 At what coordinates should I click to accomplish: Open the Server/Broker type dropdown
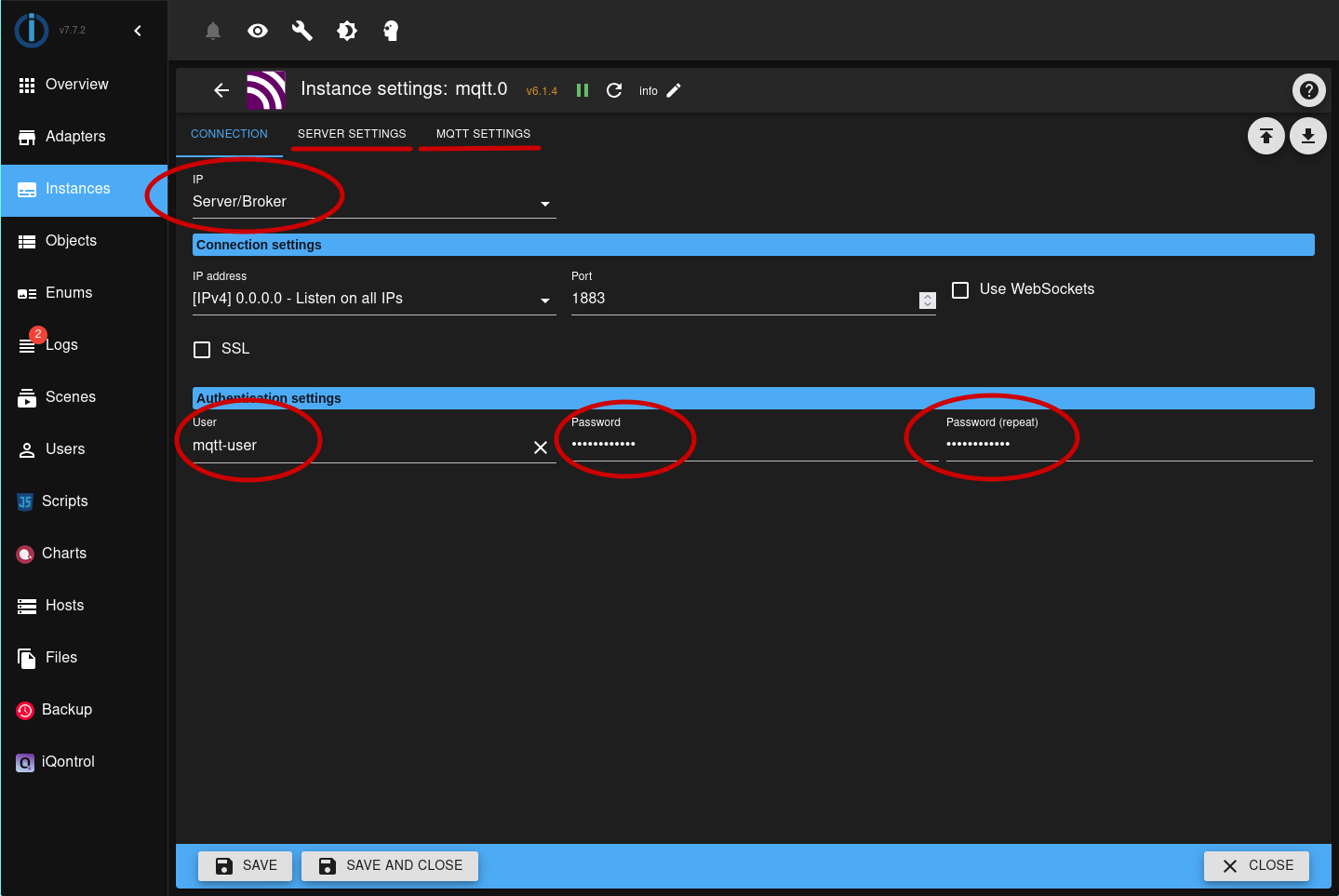545,204
